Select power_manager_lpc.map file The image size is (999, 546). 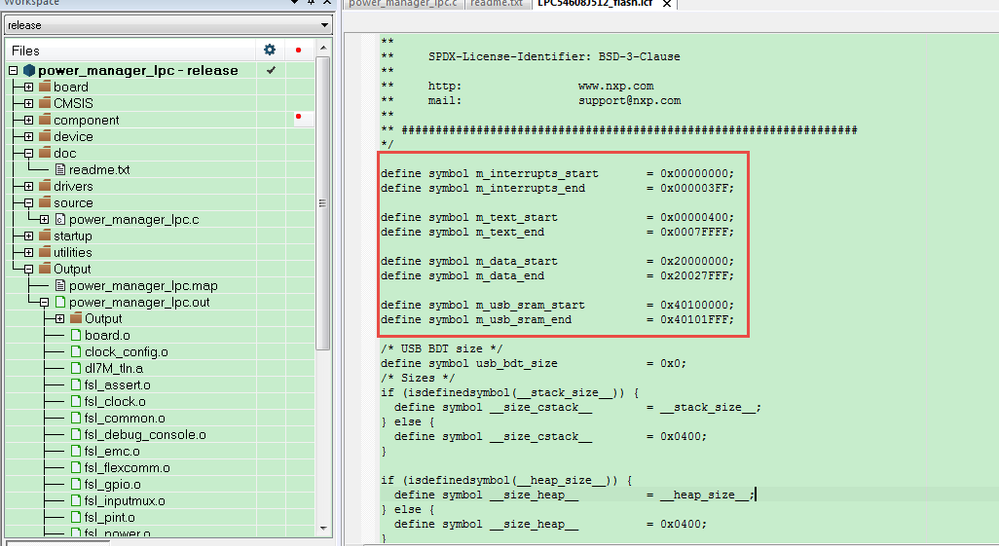(143, 285)
